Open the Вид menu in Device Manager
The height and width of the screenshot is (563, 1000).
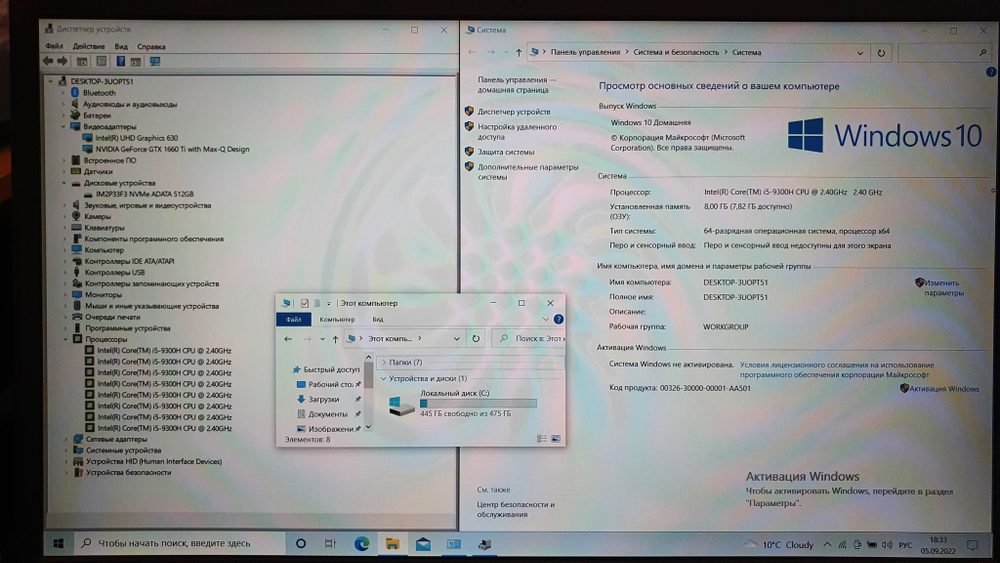click(121, 47)
